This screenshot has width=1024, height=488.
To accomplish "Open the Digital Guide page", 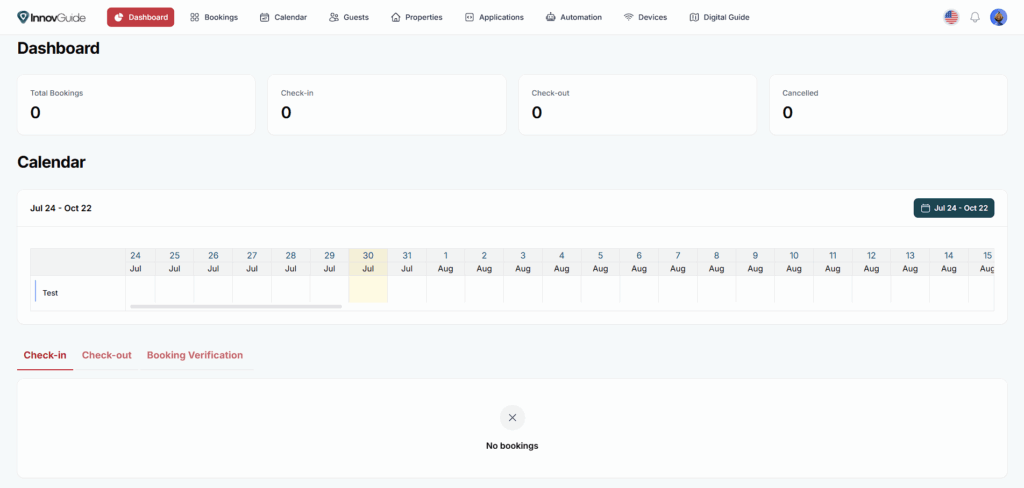I will pos(719,17).
